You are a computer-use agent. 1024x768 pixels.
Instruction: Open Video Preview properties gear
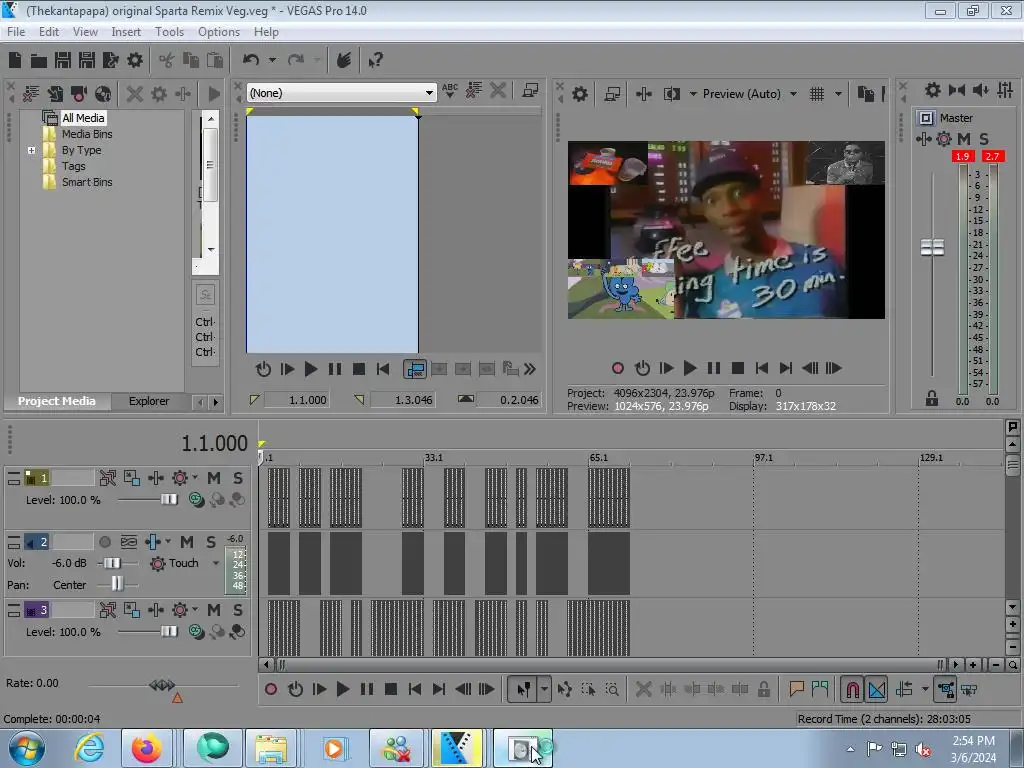(x=580, y=94)
